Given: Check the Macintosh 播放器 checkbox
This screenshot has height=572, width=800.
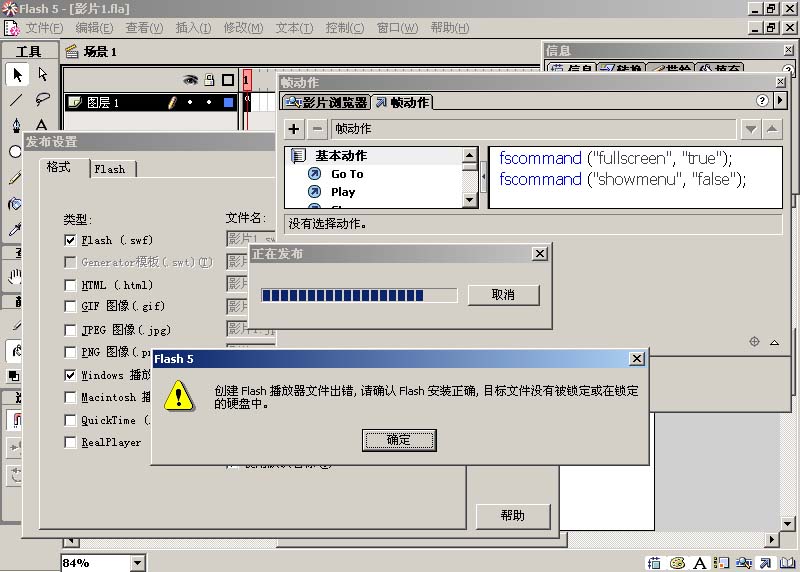Looking at the screenshot, I should coord(70,397).
